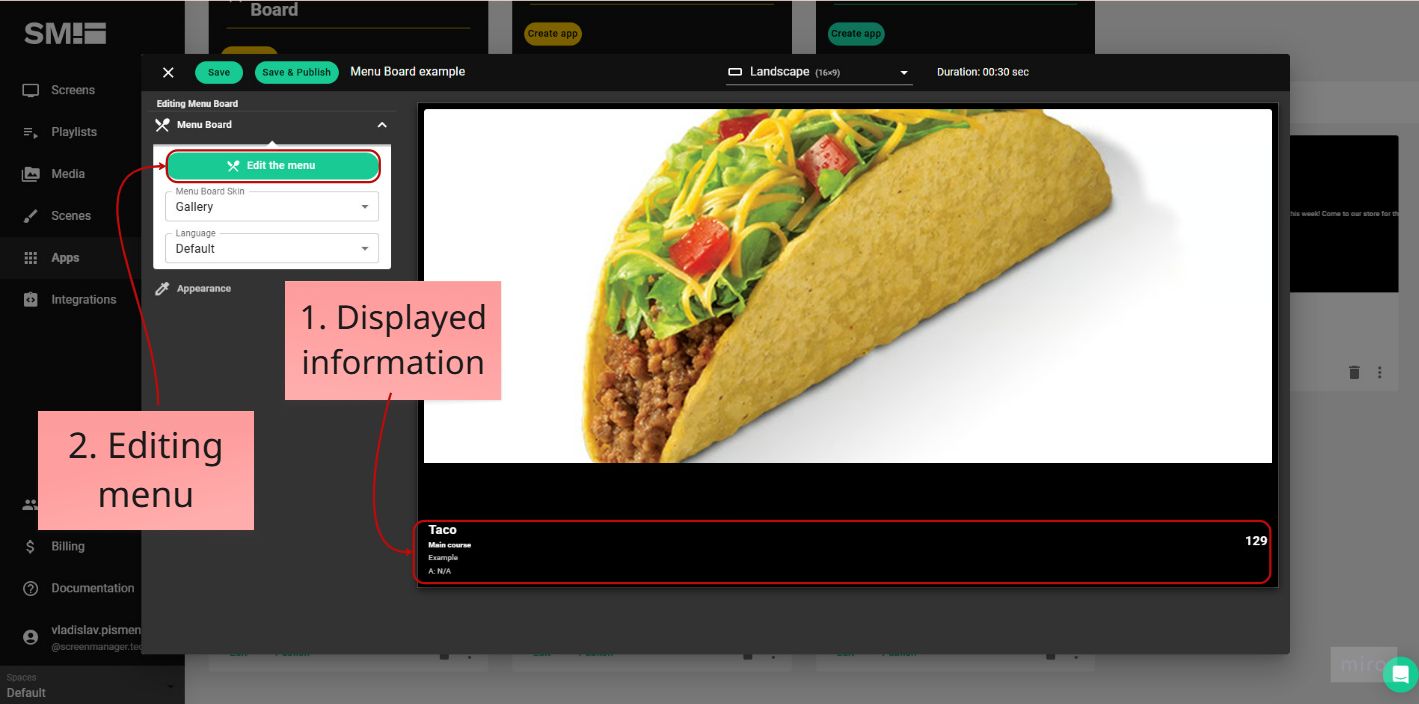This screenshot has height=704, width=1419.
Task: Click the Save & Publish button
Action: pos(296,72)
